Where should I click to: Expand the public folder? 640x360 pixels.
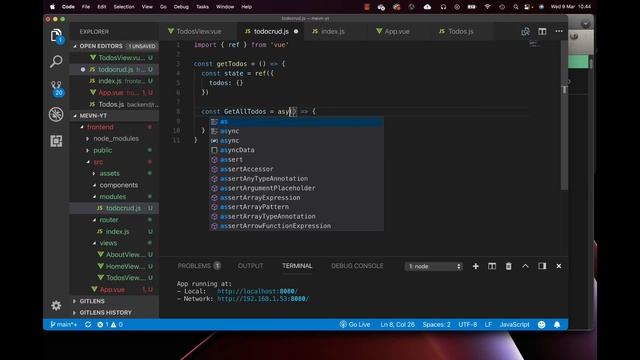[x=114, y=150]
